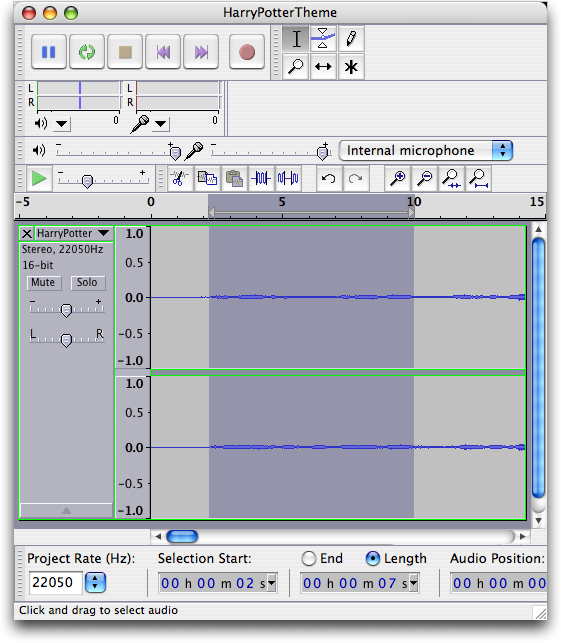Select the Multi-tool asterisk icon

pyautogui.click(x=351, y=66)
